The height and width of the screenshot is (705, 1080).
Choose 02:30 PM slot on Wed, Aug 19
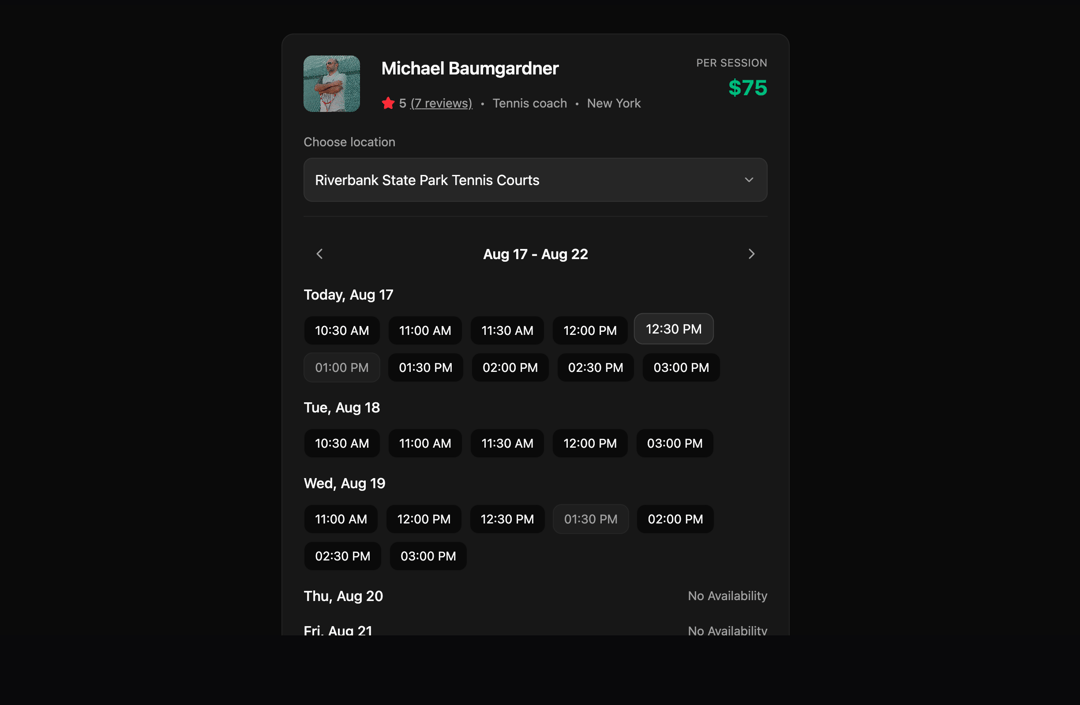342,556
